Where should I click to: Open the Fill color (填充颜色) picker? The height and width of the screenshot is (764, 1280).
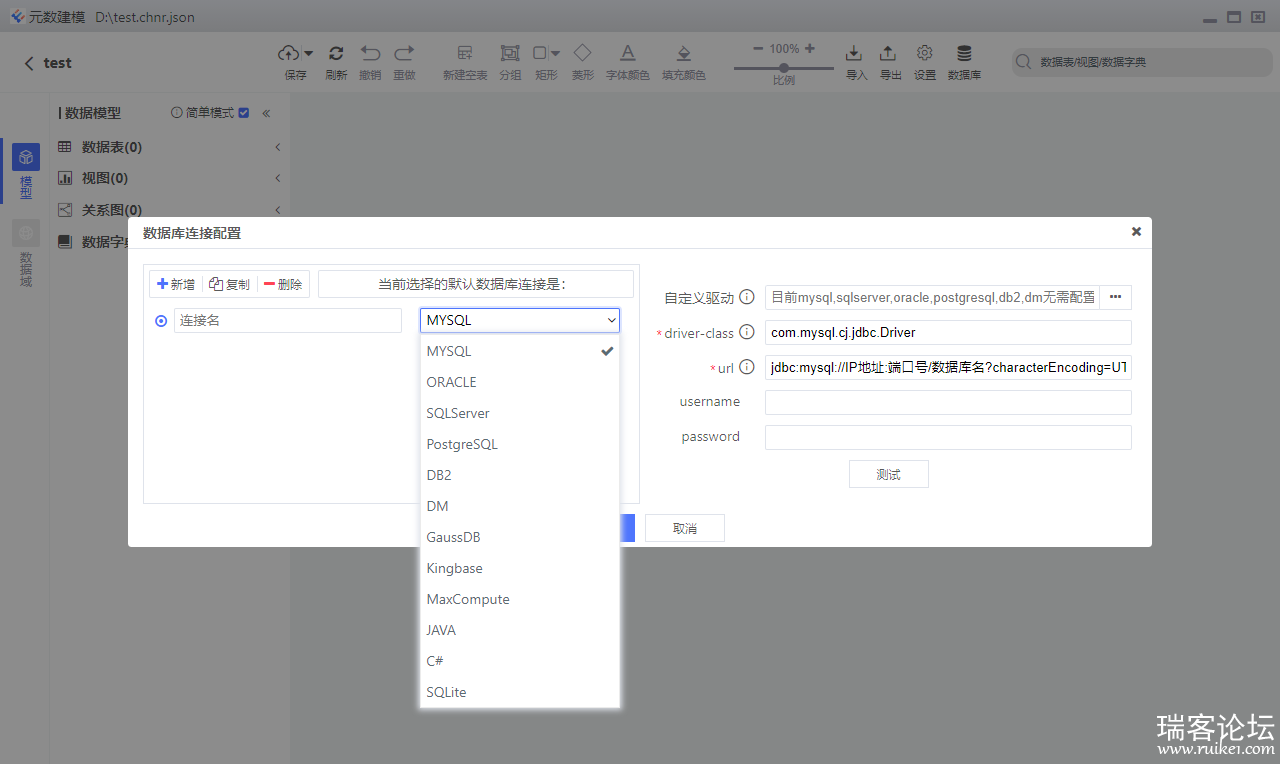[x=684, y=53]
